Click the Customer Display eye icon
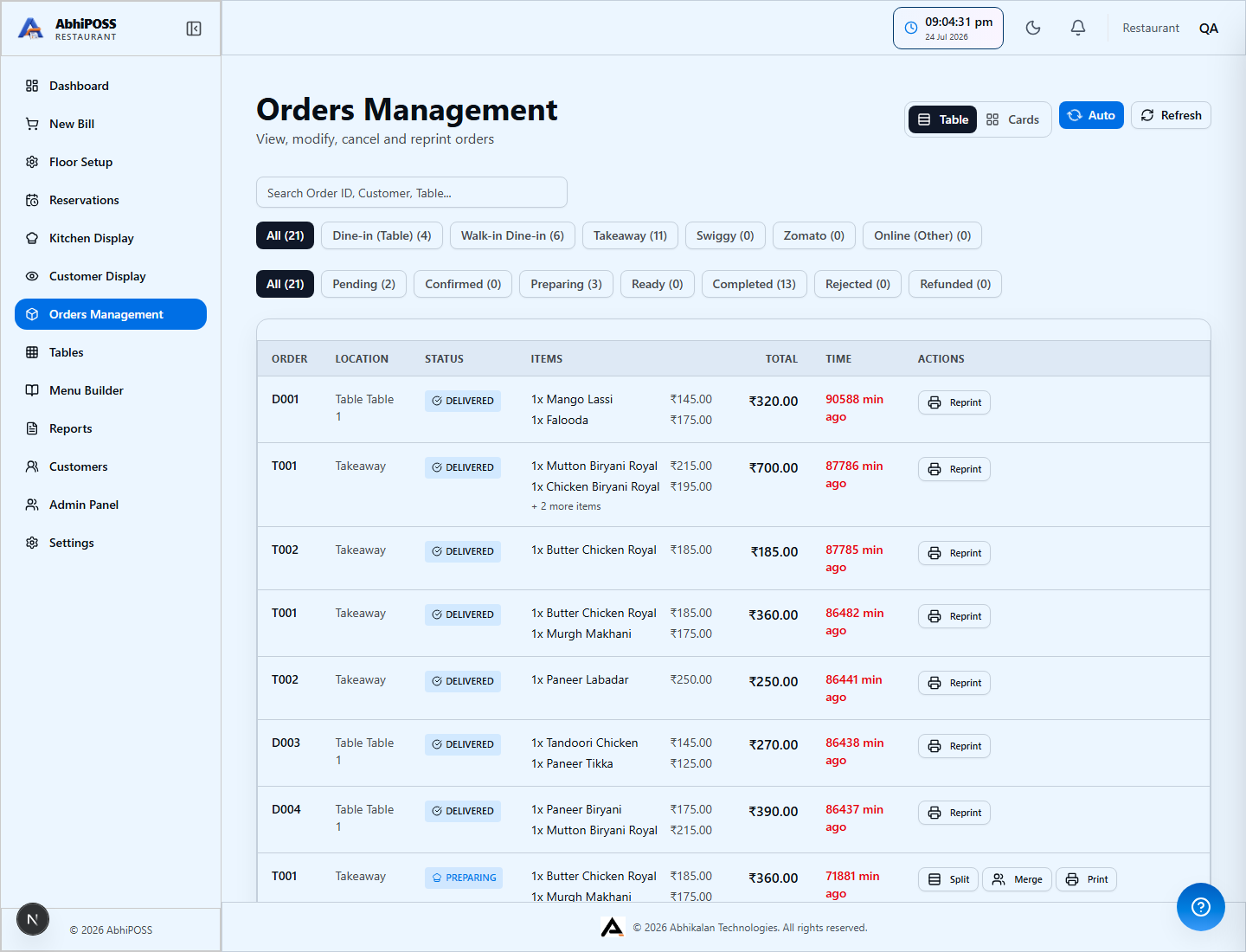Screen dimensions: 1246x952 32,276
